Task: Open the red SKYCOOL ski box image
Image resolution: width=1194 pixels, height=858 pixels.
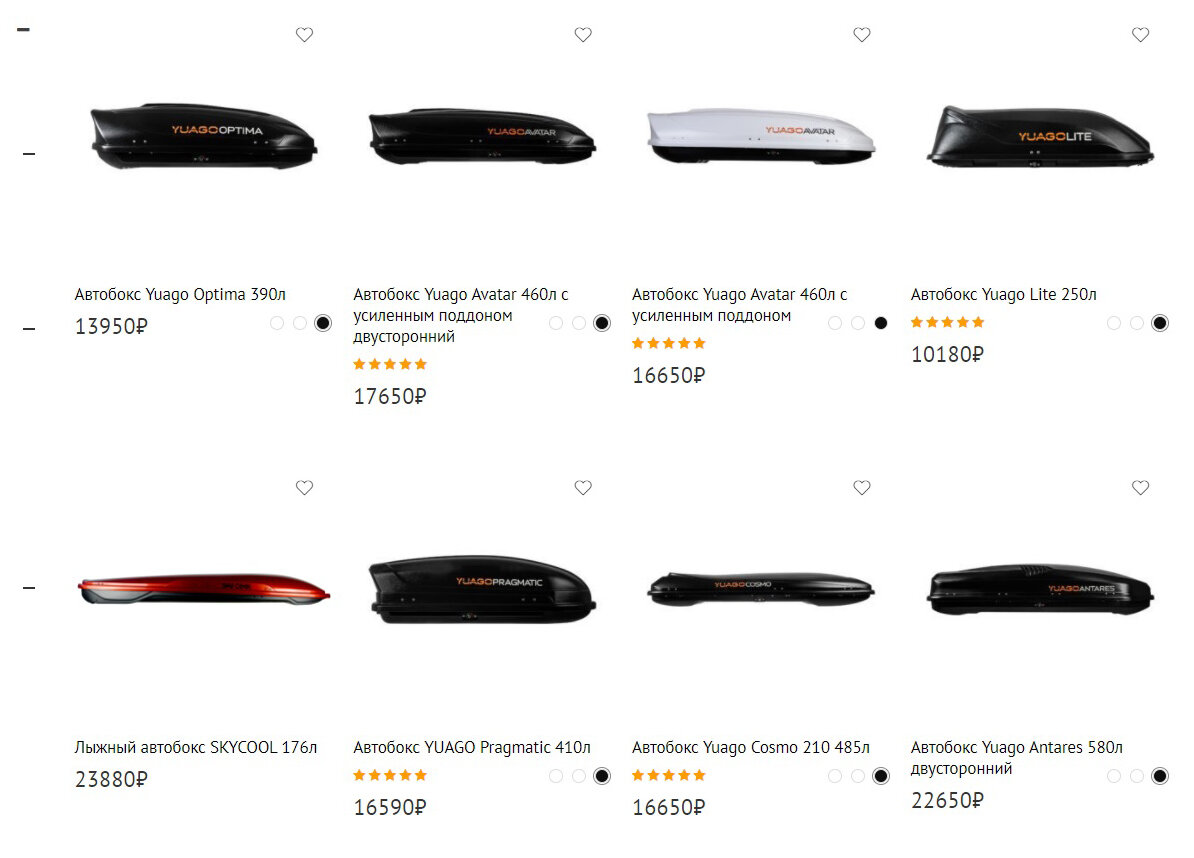Action: point(204,590)
